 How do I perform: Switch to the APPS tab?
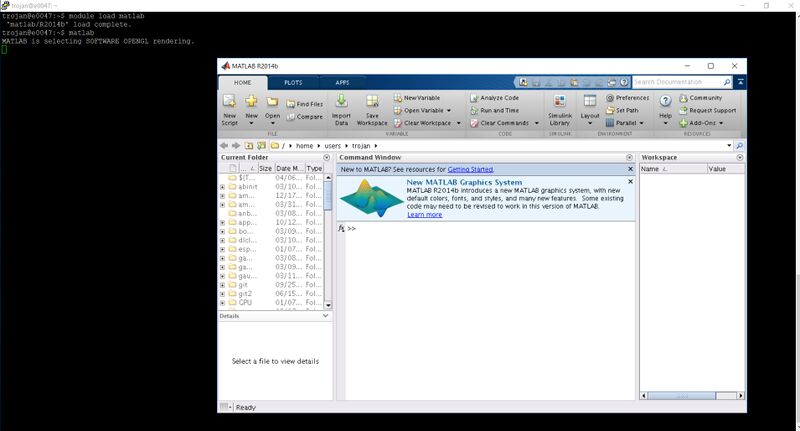click(342, 83)
